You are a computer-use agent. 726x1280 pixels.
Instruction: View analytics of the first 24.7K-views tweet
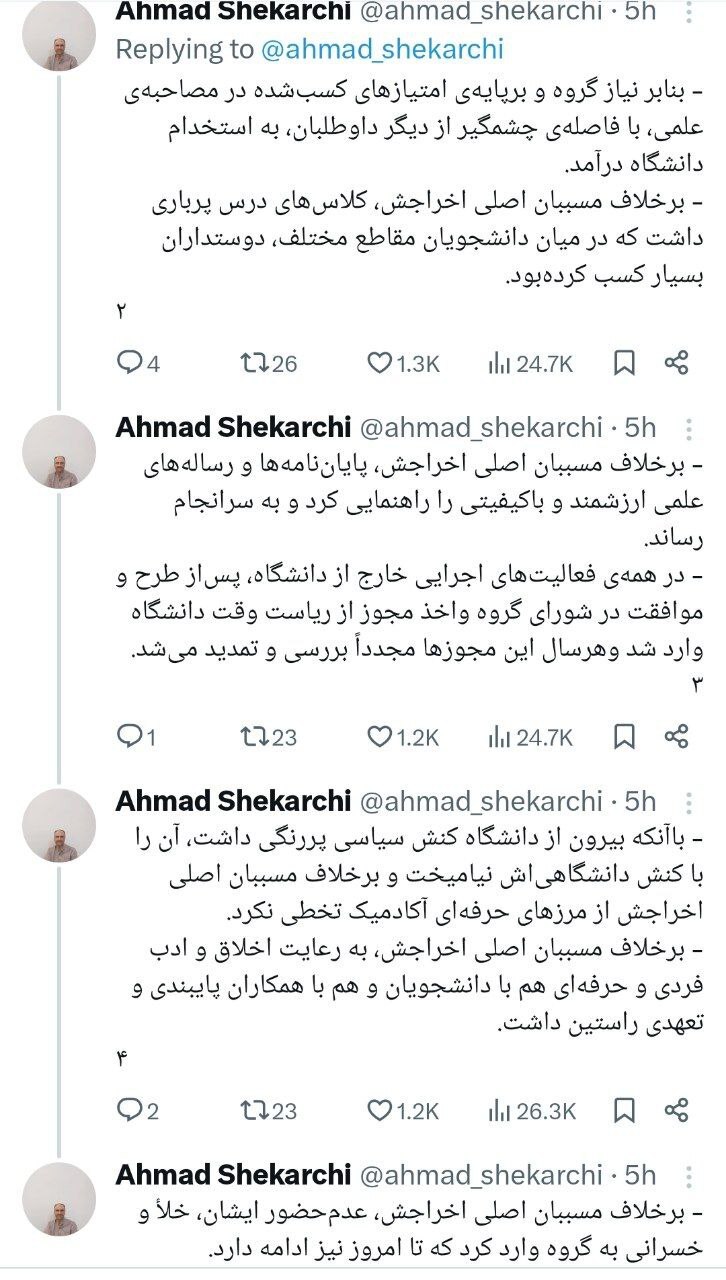[x=500, y=364]
